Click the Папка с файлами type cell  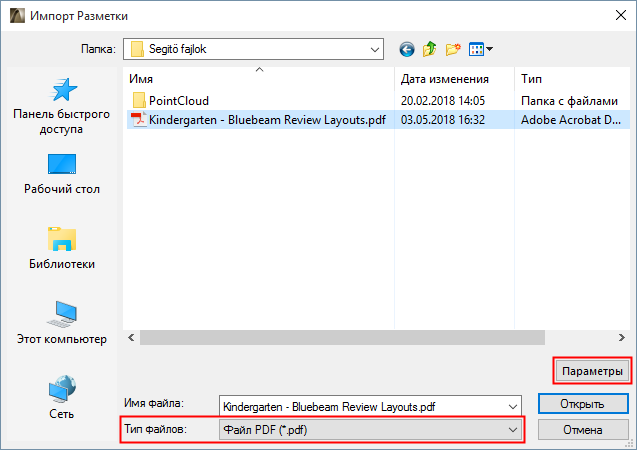click(x=569, y=101)
